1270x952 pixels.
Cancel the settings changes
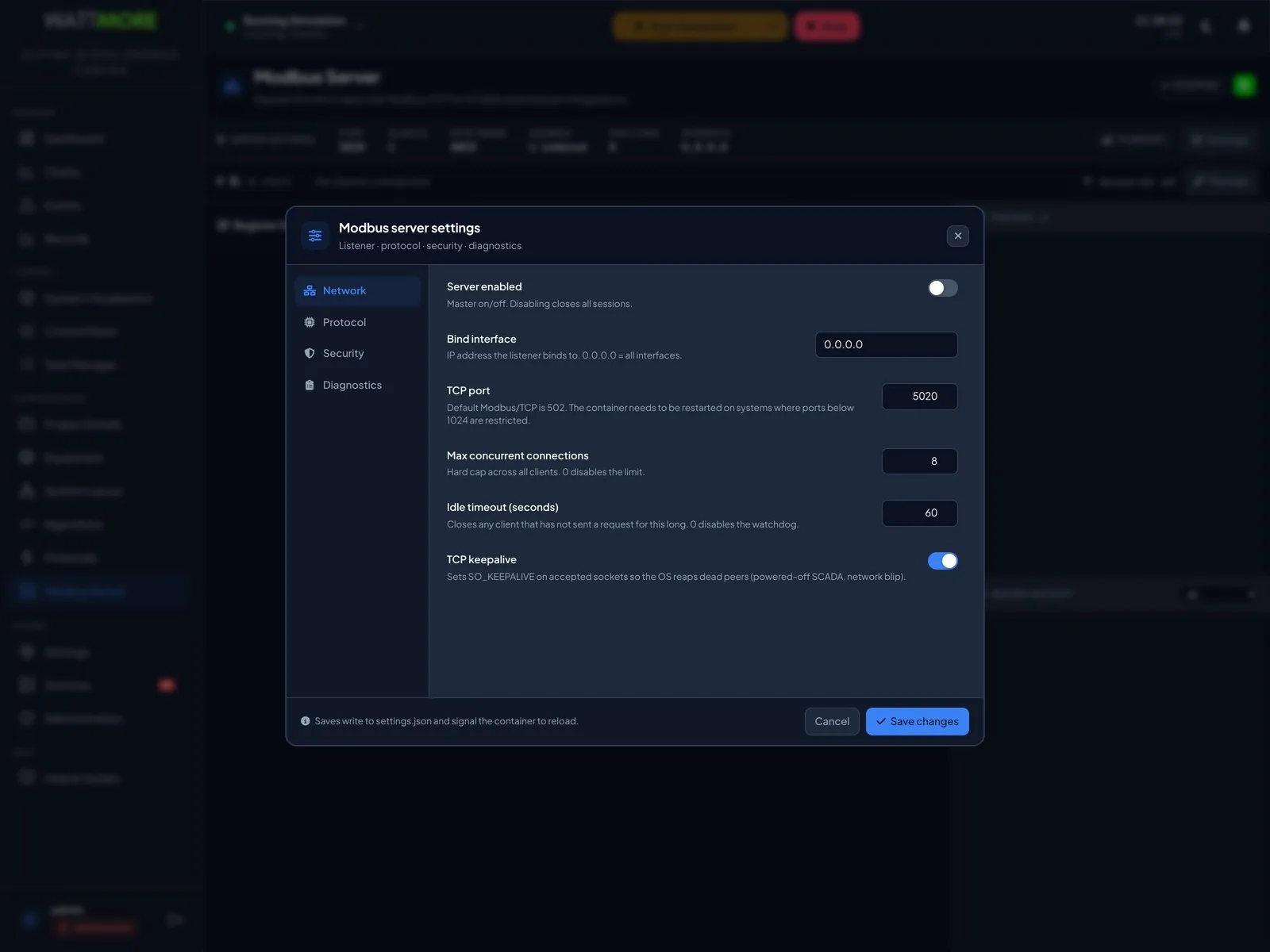tap(832, 721)
